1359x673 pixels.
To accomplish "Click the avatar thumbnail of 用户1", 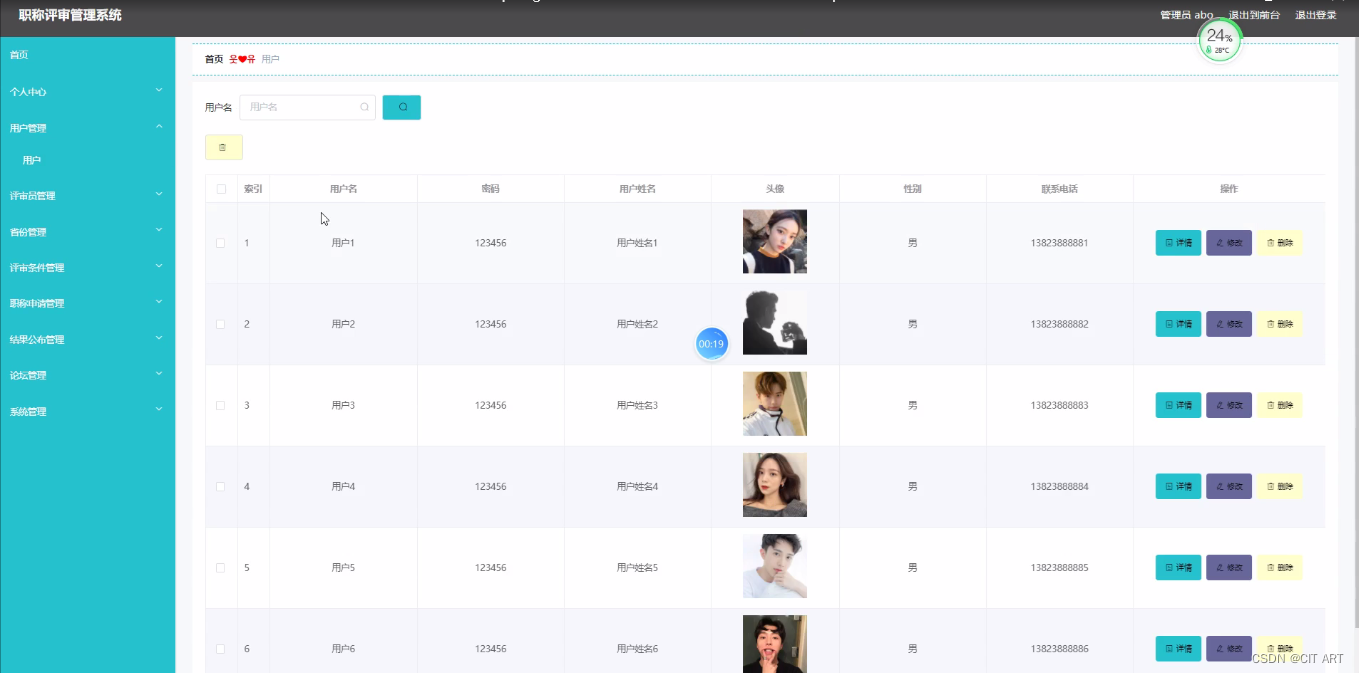I will [x=775, y=241].
